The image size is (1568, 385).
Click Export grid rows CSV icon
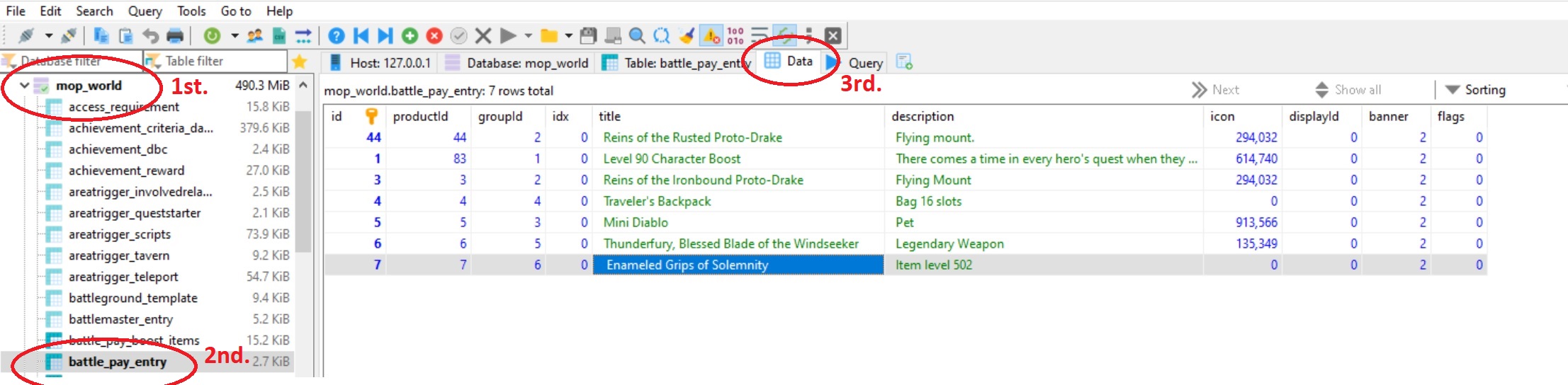(x=280, y=35)
